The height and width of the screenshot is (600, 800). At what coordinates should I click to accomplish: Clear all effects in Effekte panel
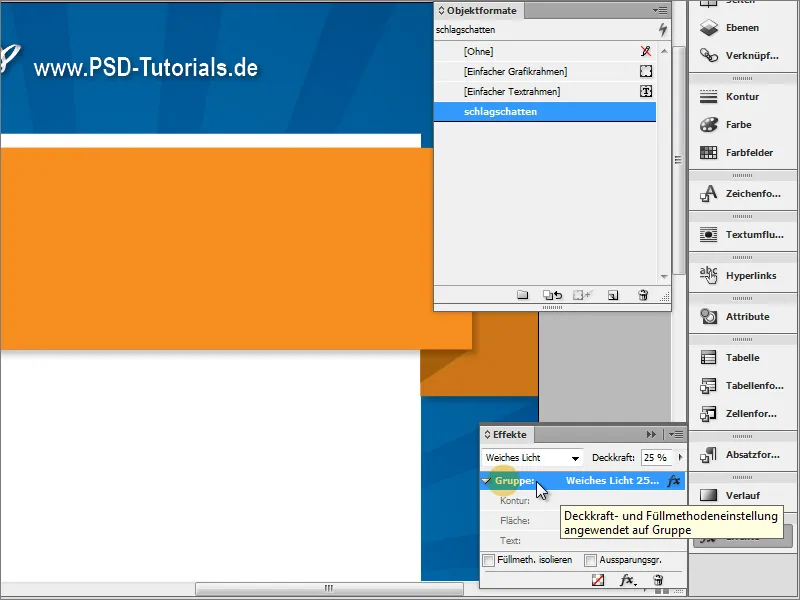click(x=598, y=580)
